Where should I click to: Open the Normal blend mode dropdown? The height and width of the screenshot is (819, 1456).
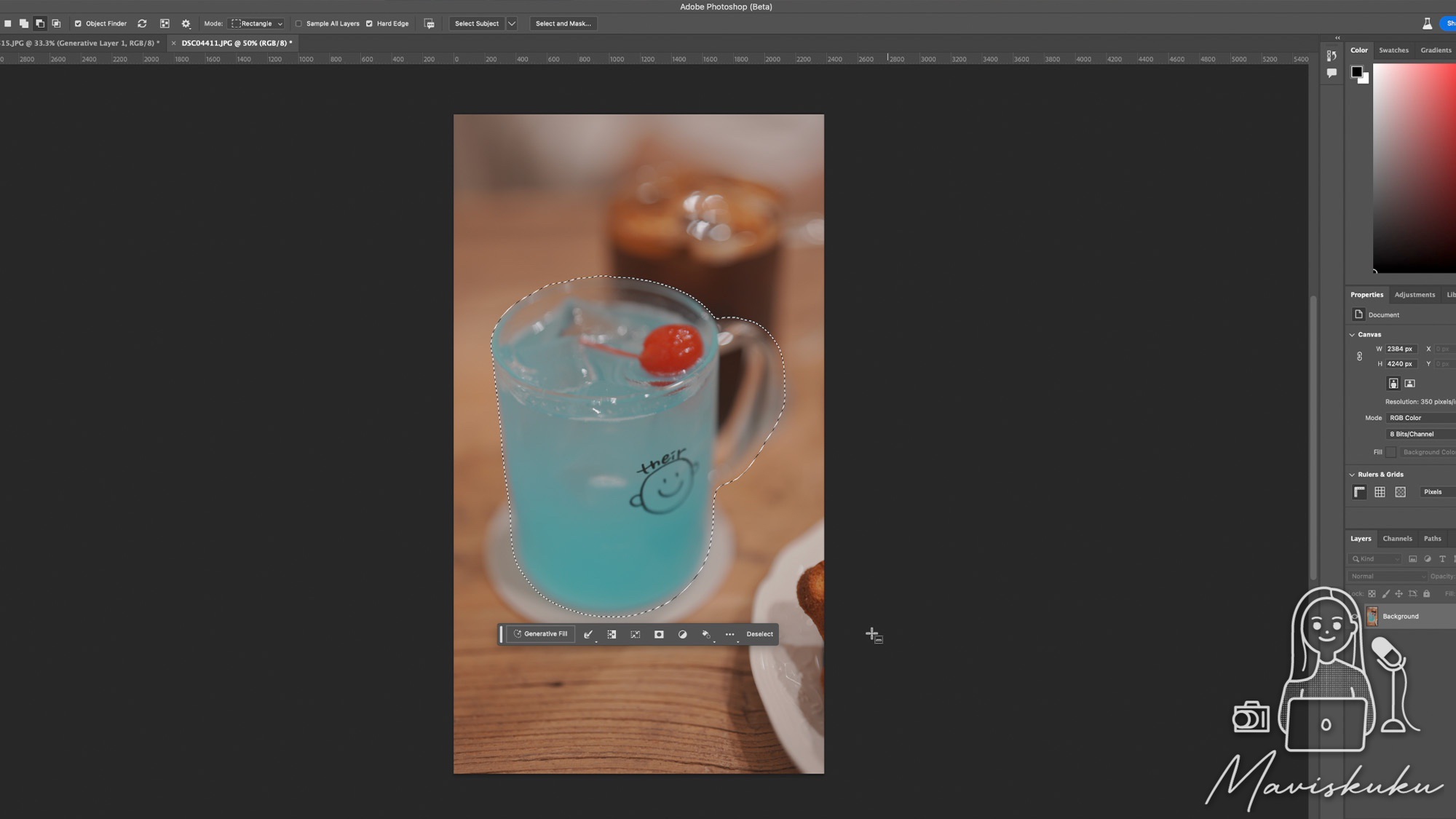pos(1388,577)
